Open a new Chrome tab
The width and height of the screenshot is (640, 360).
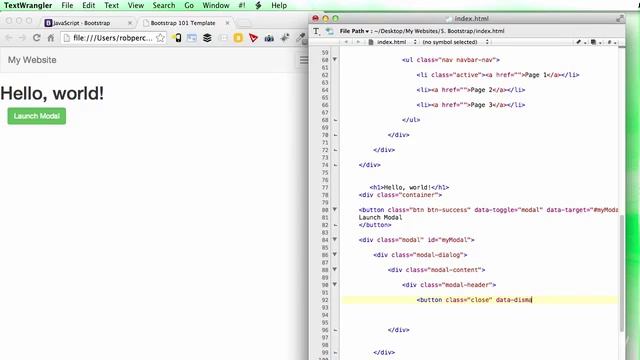click(x=244, y=23)
